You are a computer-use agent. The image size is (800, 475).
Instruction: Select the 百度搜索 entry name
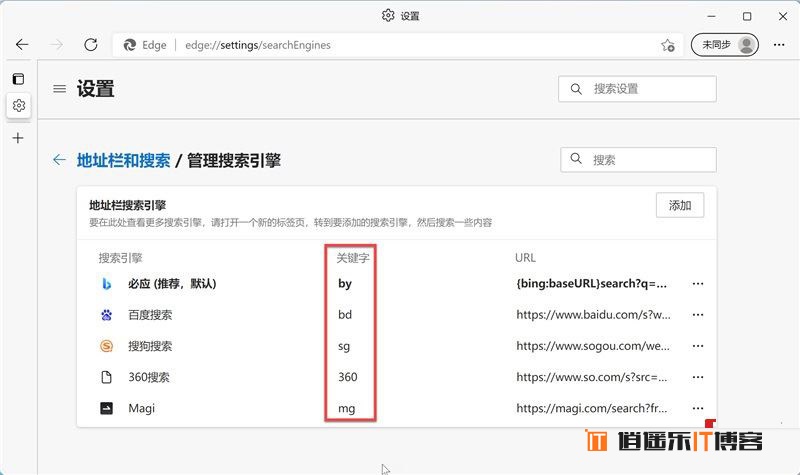point(150,315)
